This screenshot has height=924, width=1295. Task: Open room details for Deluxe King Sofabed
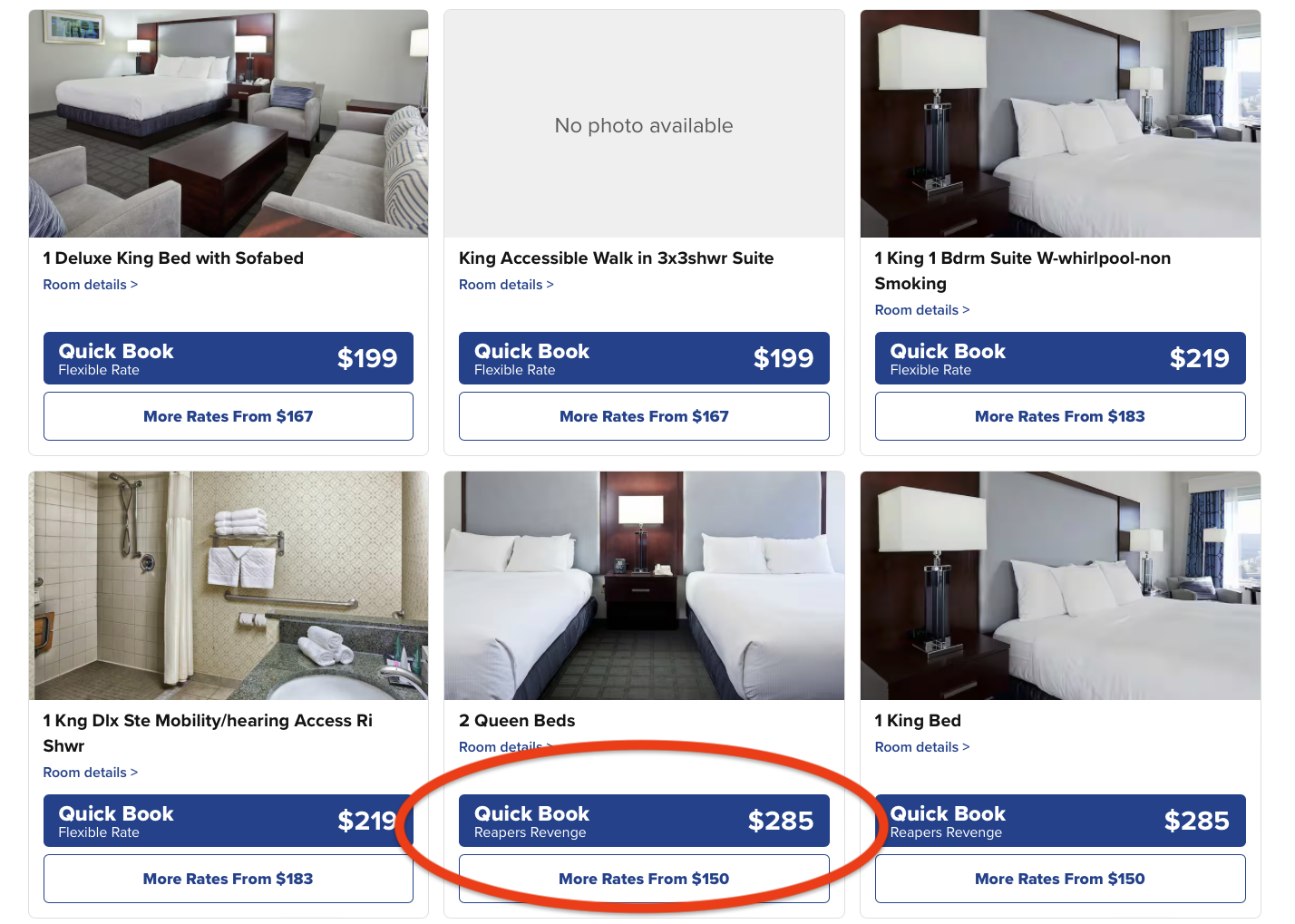click(90, 285)
